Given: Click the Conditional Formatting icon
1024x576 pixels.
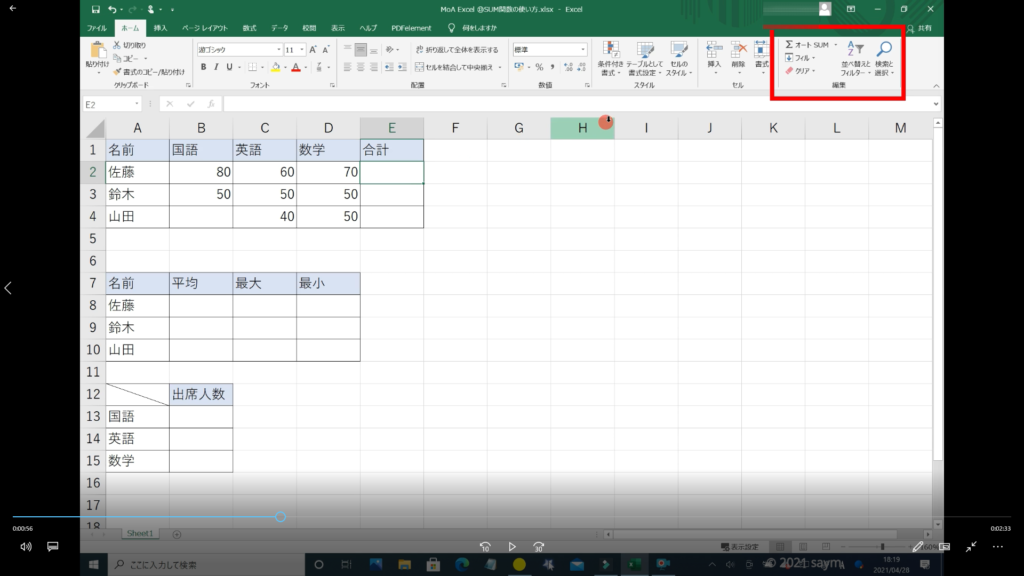Looking at the screenshot, I should [x=611, y=51].
